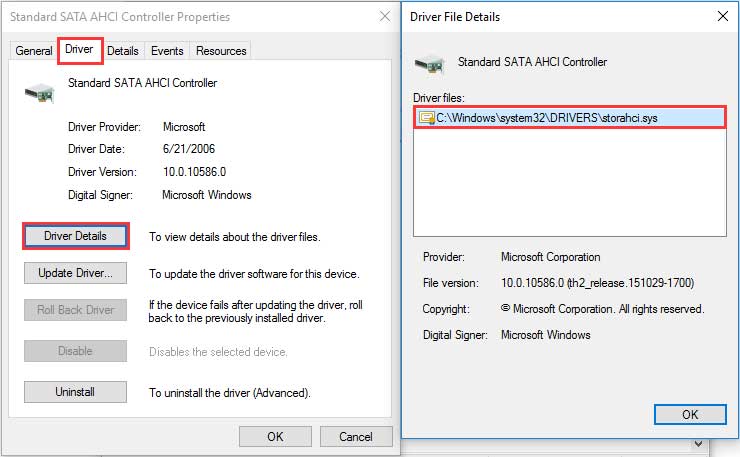This screenshot has width=740, height=457.
Task: Click the Driver Provider value Microsoft
Action: point(184,127)
